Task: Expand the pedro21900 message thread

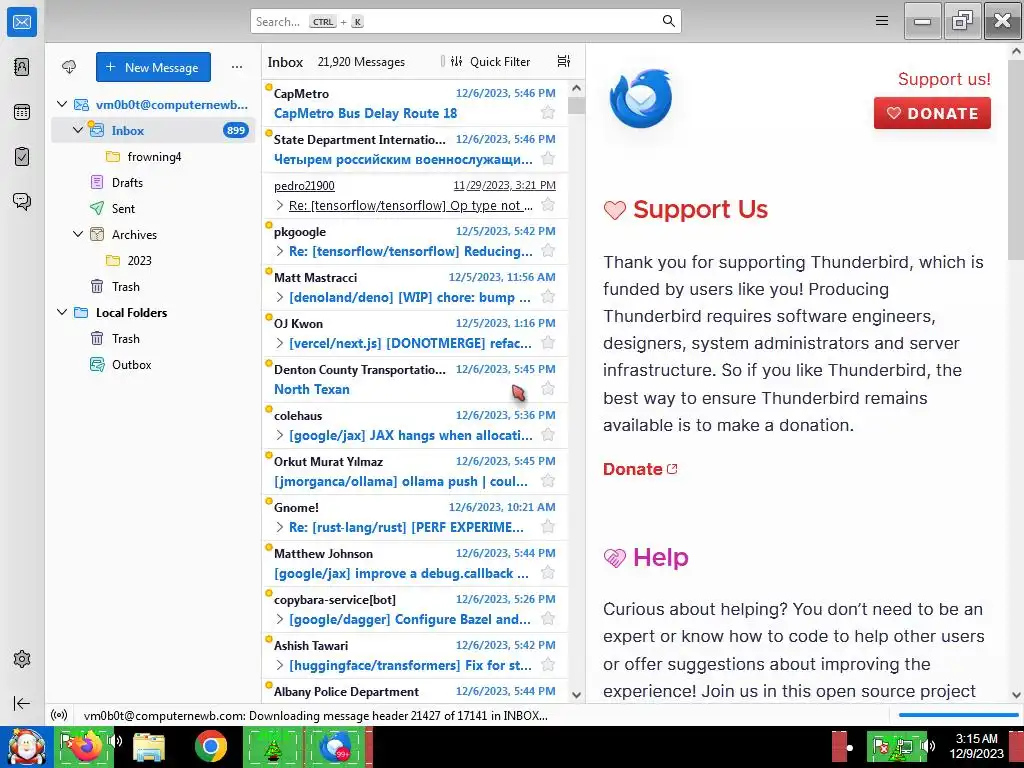Action: tap(280, 205)
